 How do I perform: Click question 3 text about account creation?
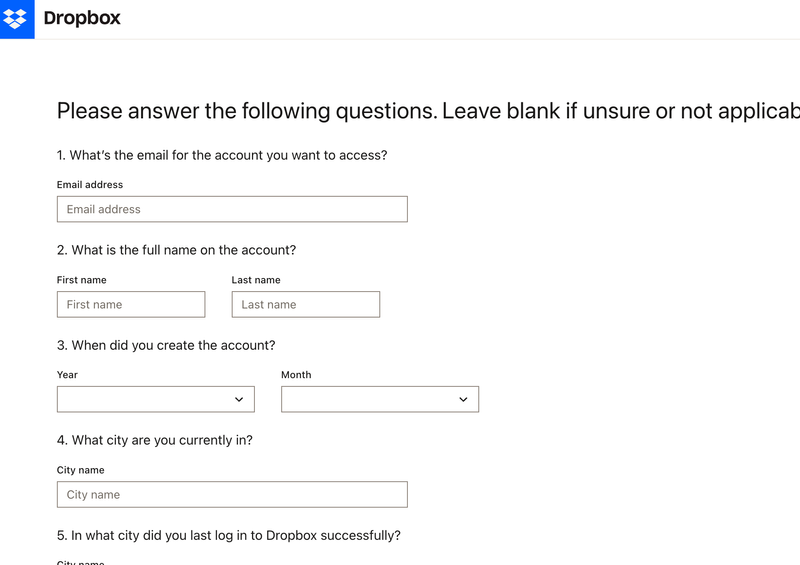[166, 345]
